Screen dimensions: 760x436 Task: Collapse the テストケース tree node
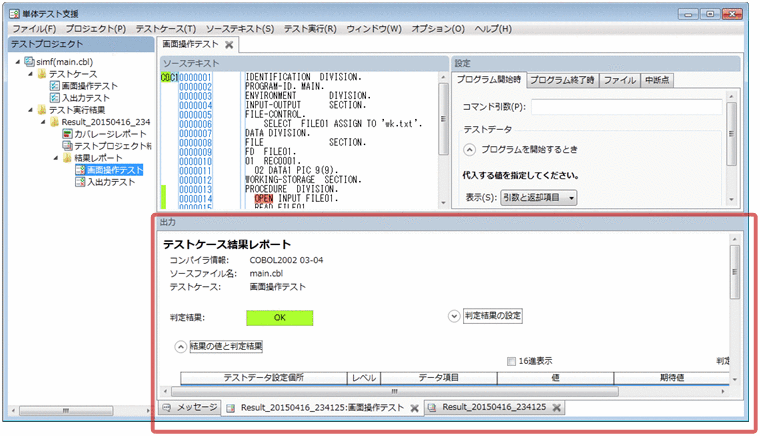[x=31, y=74]
